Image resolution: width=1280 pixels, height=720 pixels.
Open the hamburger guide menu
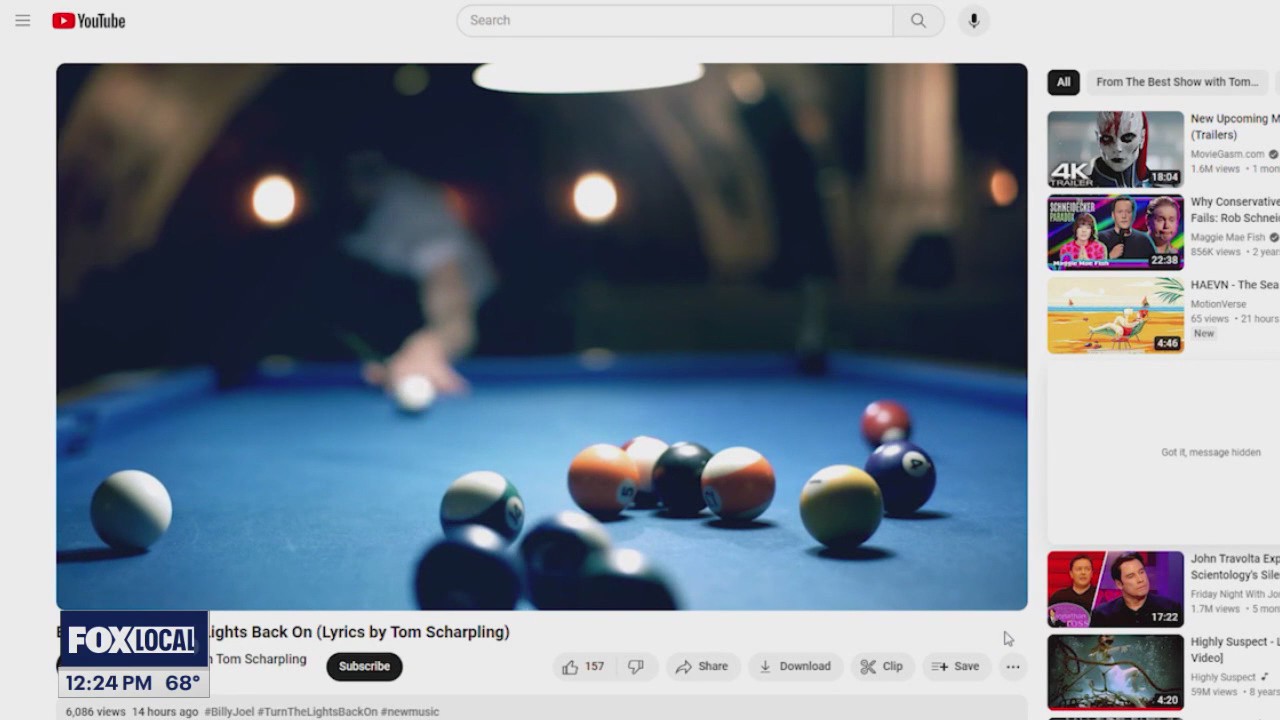pyautogui.click(x=22, y=20)
